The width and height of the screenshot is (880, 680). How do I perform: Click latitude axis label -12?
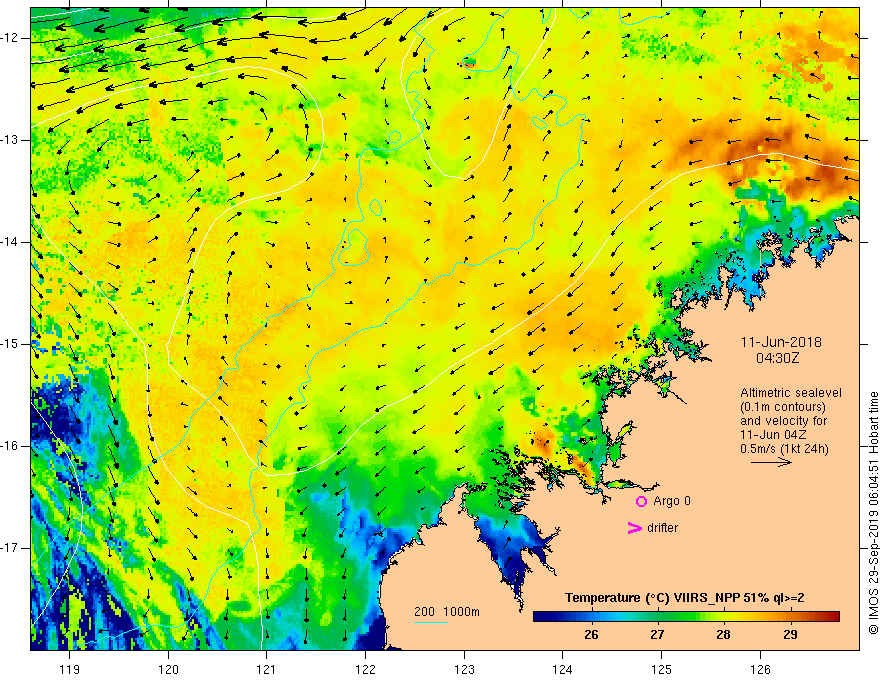(x=10, y=38)
